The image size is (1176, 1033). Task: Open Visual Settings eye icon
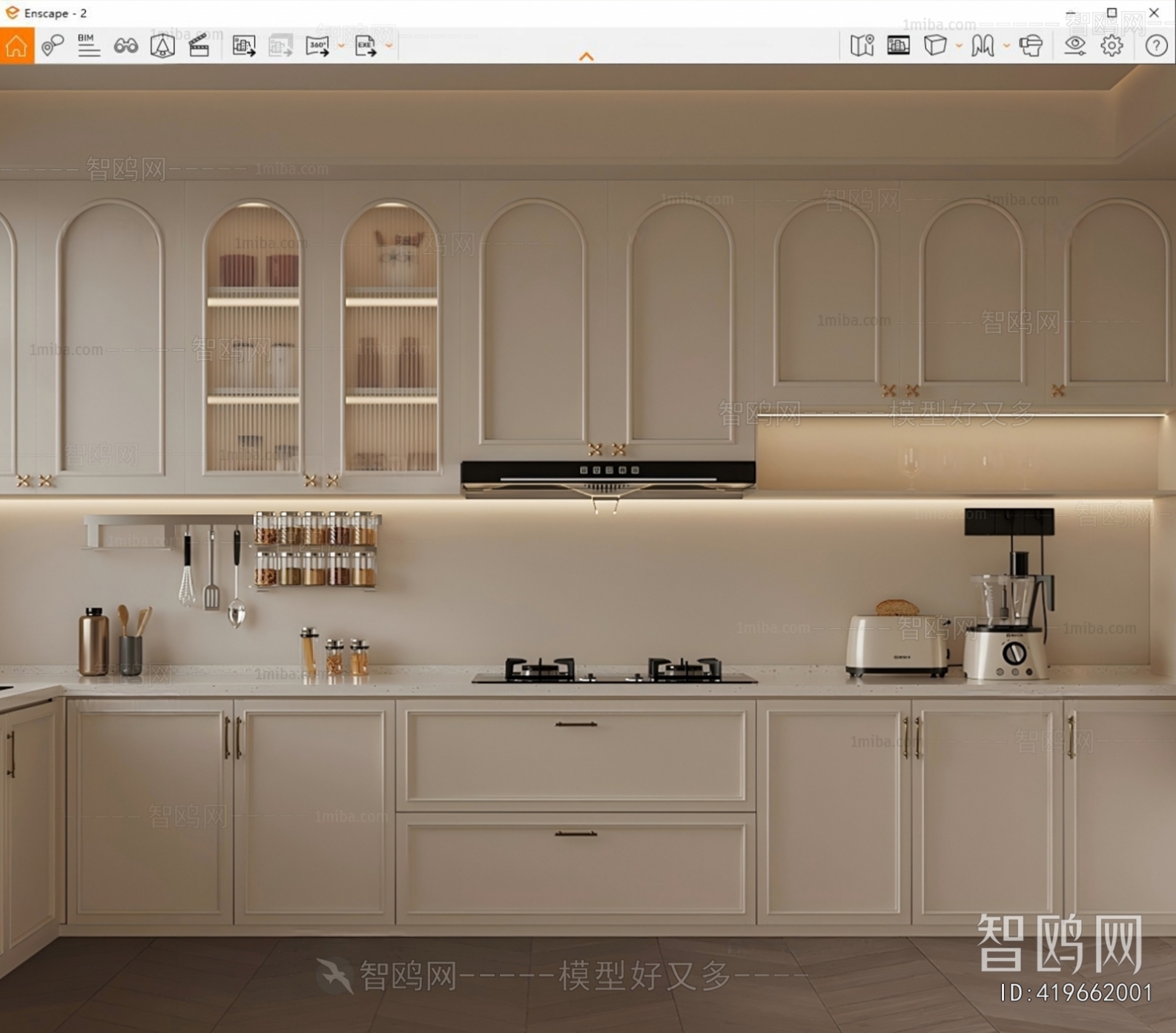click(1075, 46)
